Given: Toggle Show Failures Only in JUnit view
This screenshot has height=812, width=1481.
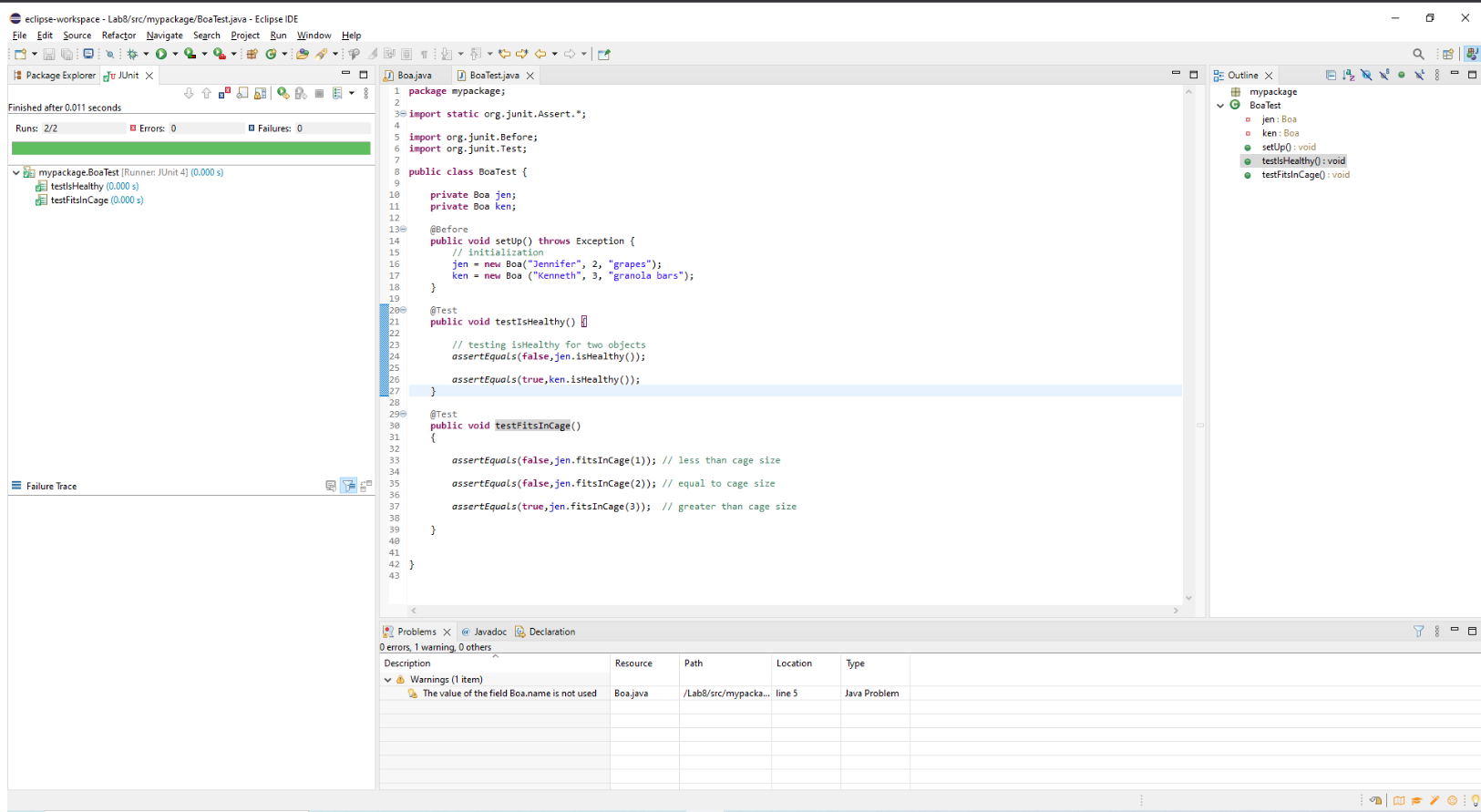Looking at the screenshot, I should pyautogui.click(x=224, y=93).
